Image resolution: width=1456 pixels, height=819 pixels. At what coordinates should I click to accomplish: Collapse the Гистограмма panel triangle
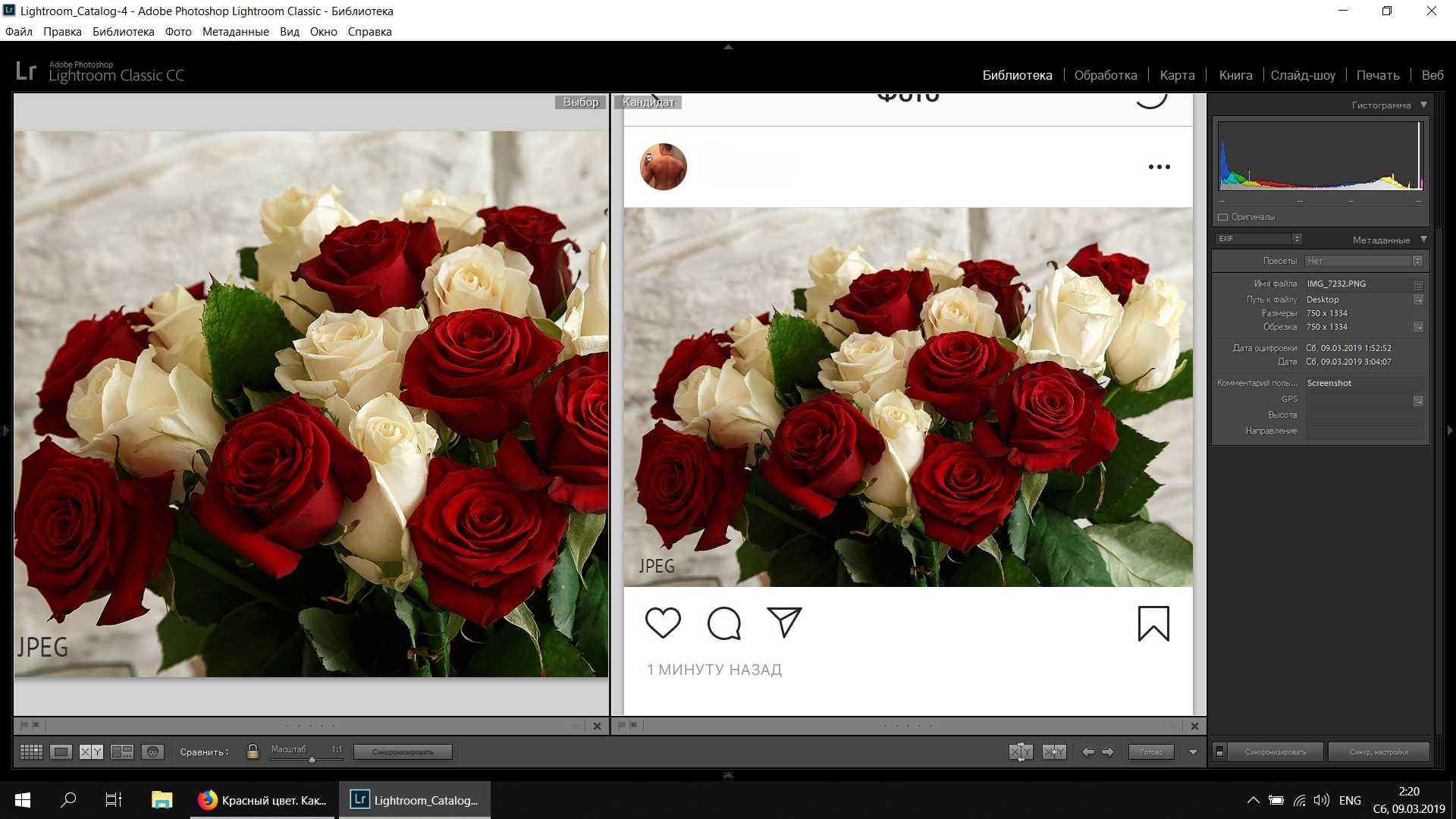coord(1423,105)
